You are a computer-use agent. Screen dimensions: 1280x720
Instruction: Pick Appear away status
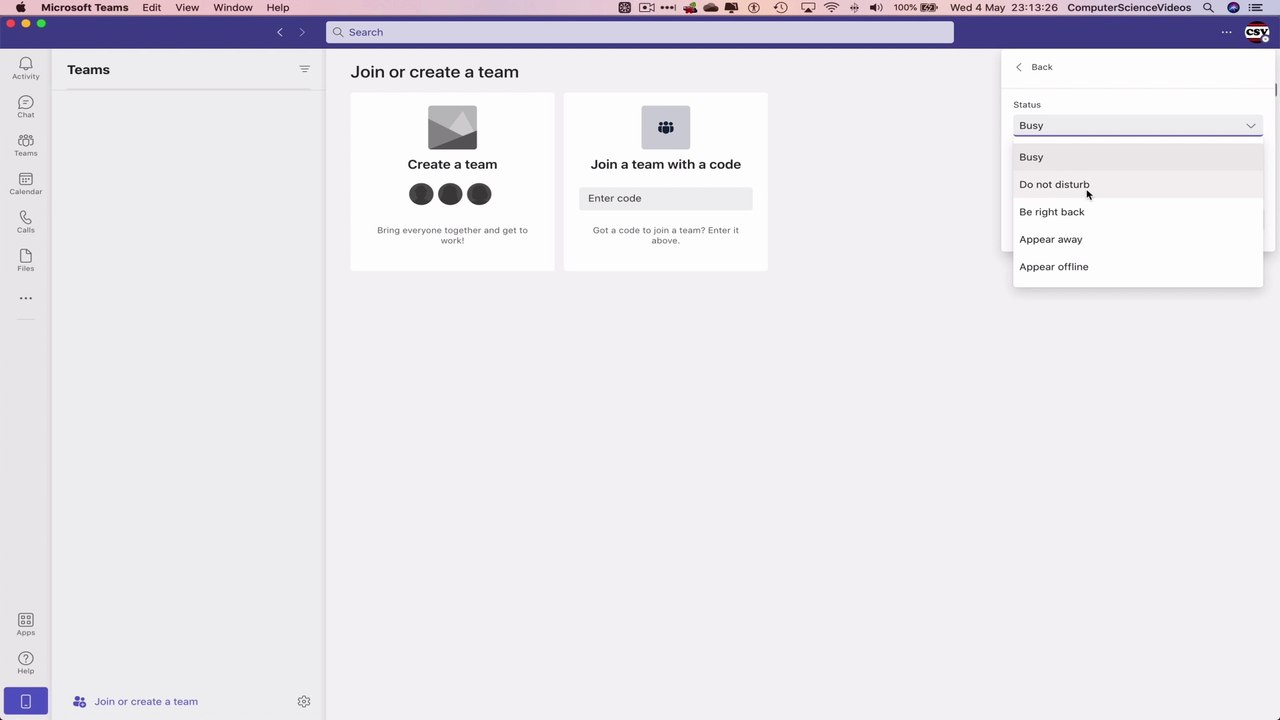click(x=1138, y=240)
